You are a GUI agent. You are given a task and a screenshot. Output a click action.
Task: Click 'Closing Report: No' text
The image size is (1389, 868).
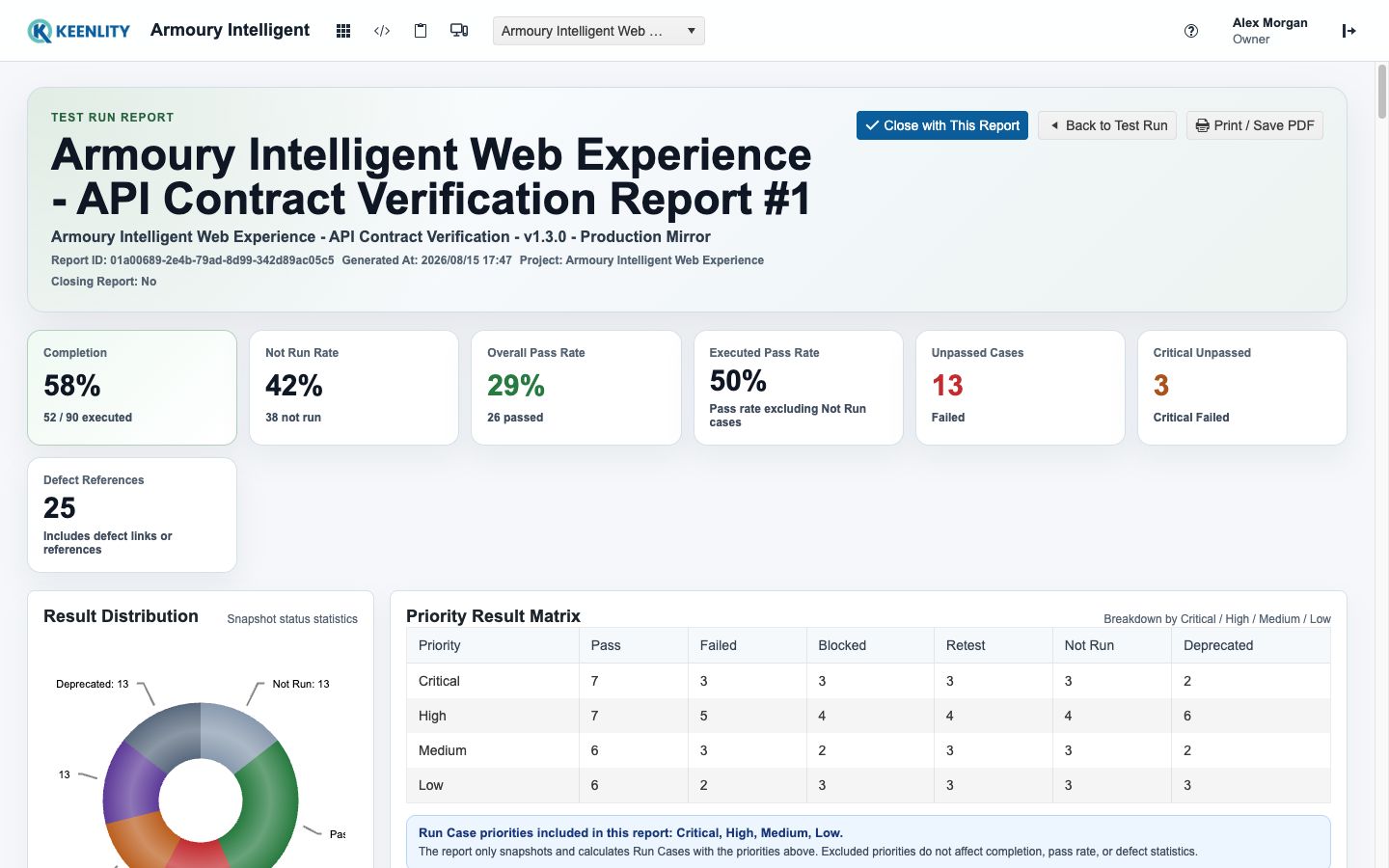click(x=104, y=282)
